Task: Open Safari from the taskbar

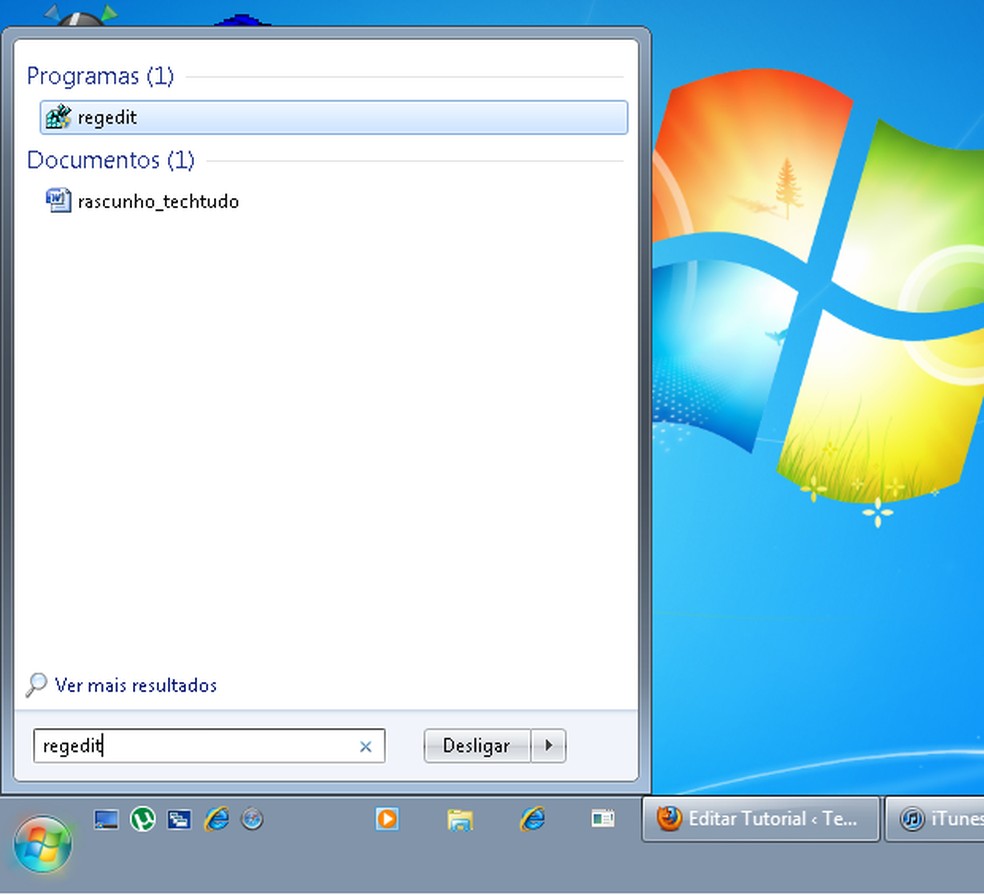Action: click(x=252, y=819)
